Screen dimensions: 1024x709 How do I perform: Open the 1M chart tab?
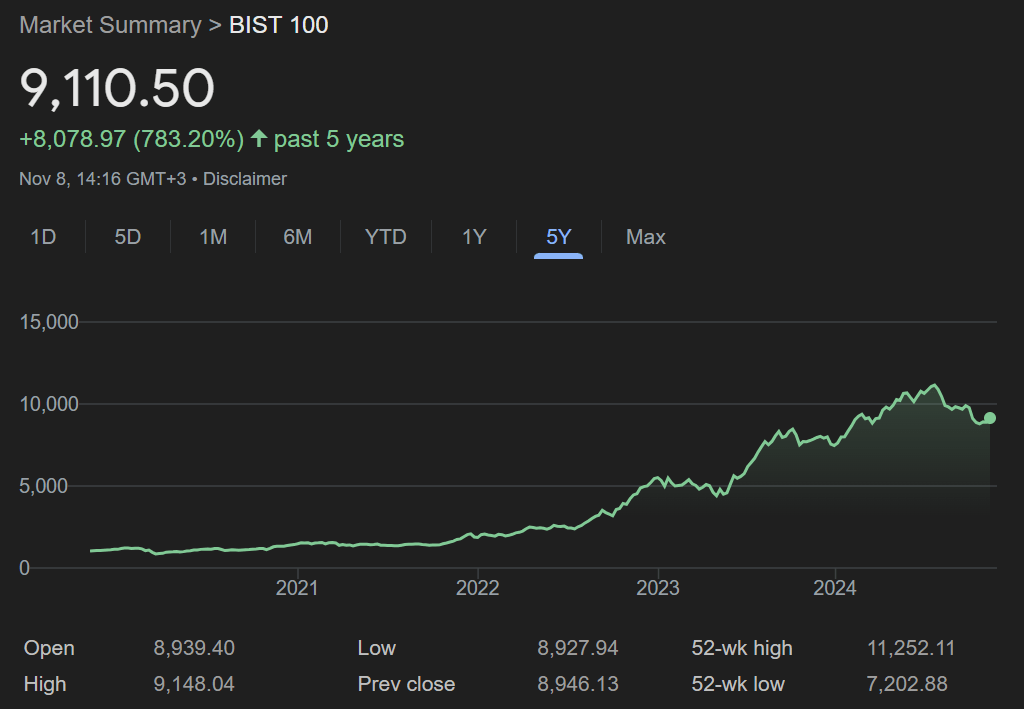pyautogui.click(x=212, y=237)
